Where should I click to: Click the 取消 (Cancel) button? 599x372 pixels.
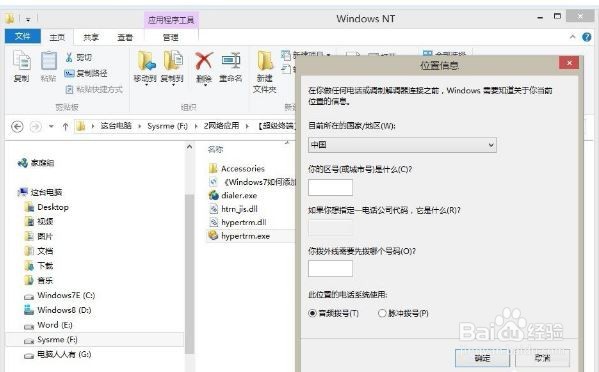(x=542, y=358)
